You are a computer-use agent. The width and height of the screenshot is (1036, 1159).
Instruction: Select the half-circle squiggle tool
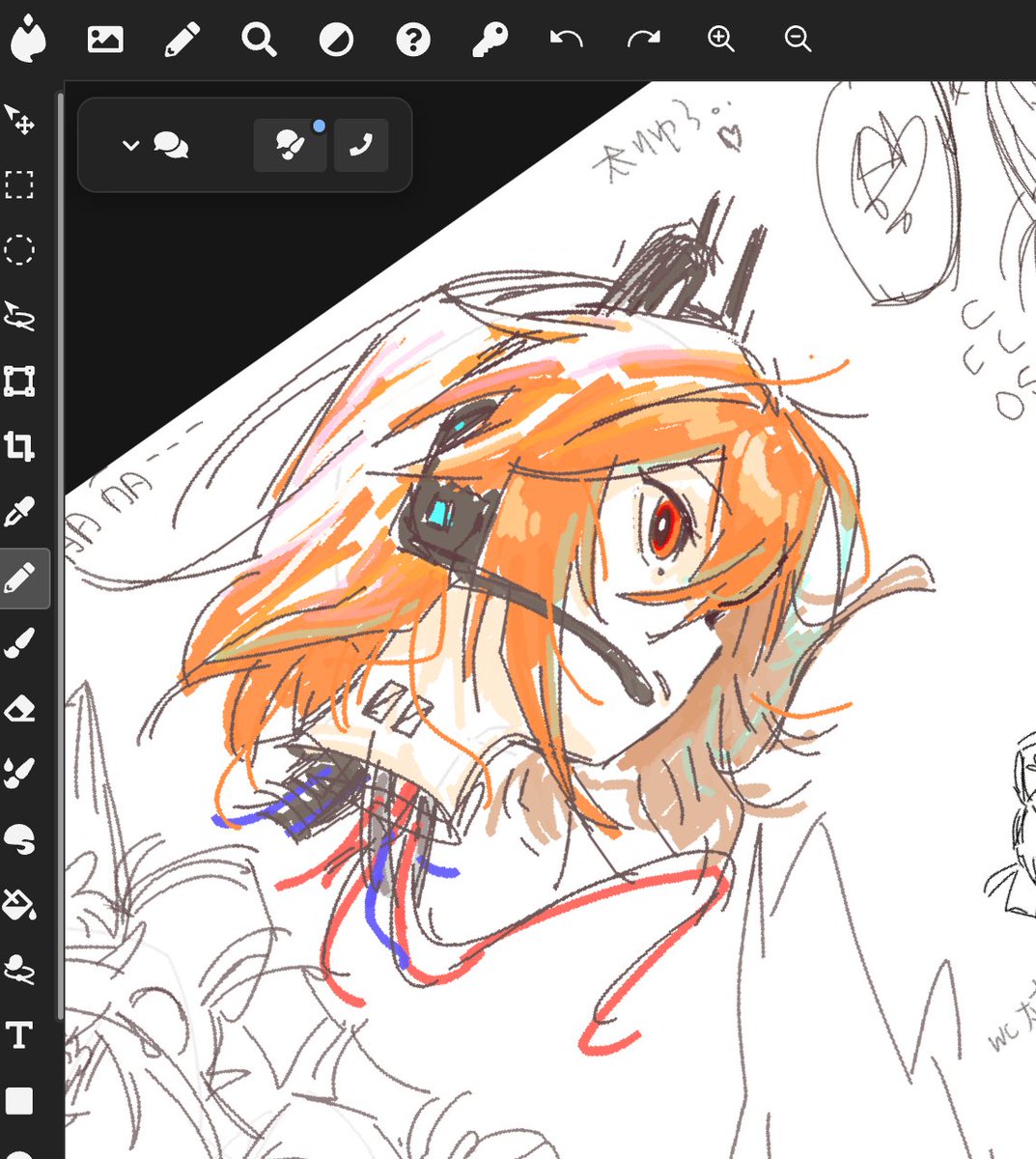tap(19, 839)
